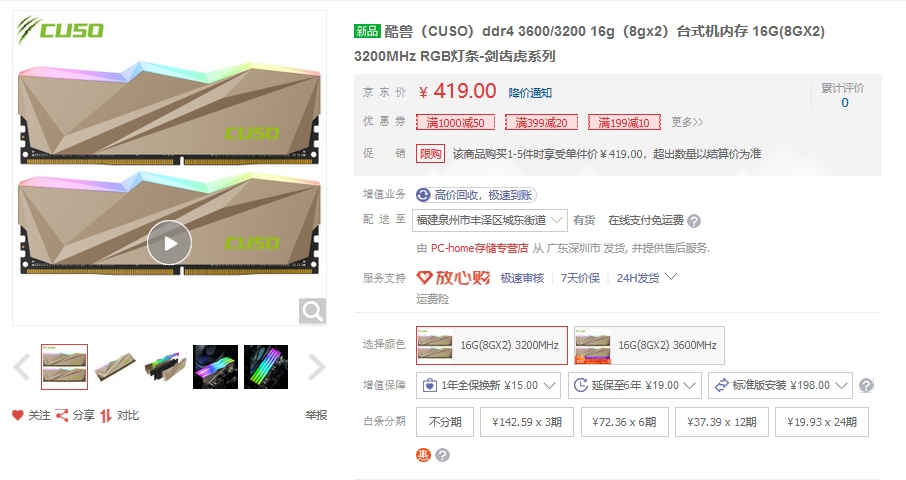Click the orange 惠 badge icon

point(424,455)
